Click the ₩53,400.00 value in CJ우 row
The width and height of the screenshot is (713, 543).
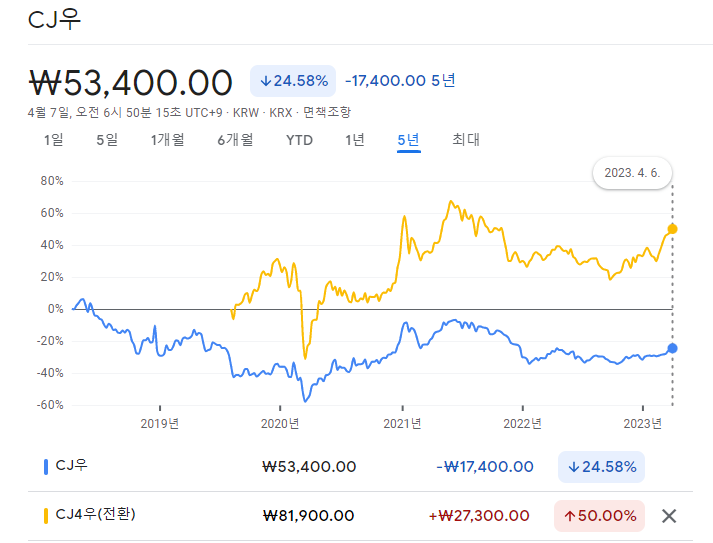pos(309,467)
